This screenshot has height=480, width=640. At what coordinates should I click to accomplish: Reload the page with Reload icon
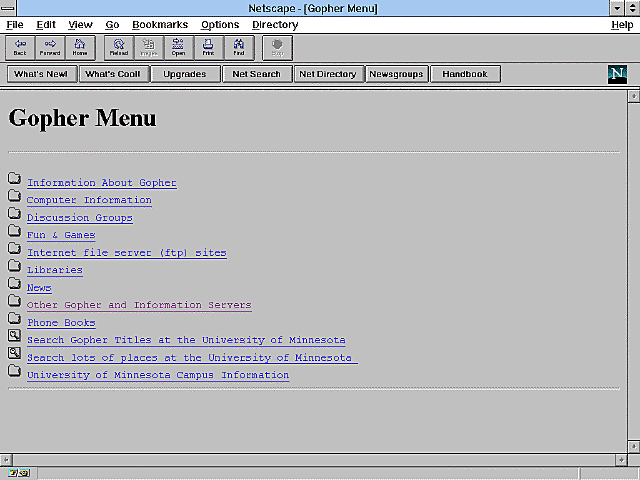119,48
